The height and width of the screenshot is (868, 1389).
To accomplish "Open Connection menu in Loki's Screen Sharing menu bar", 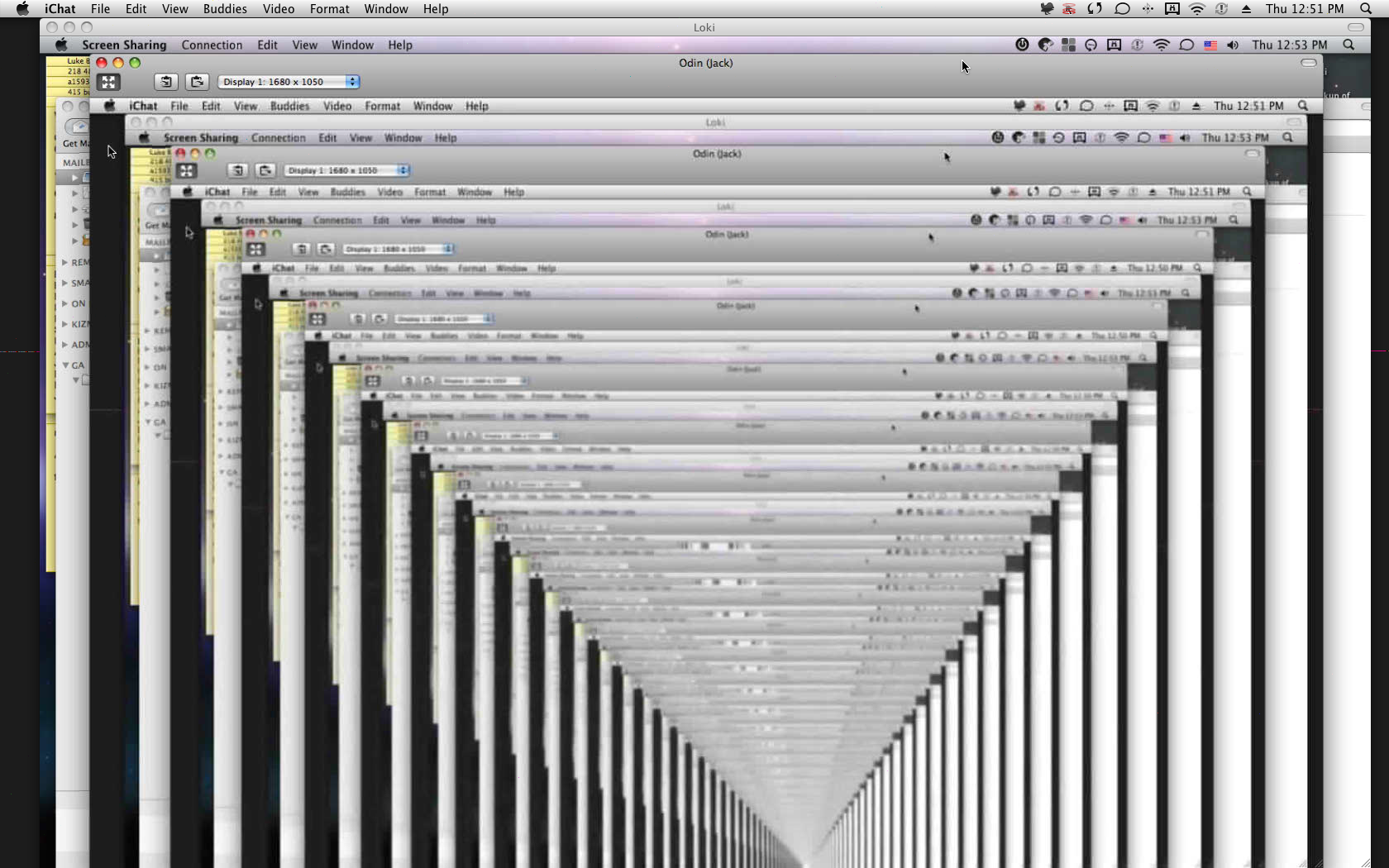I will (212, 45).
